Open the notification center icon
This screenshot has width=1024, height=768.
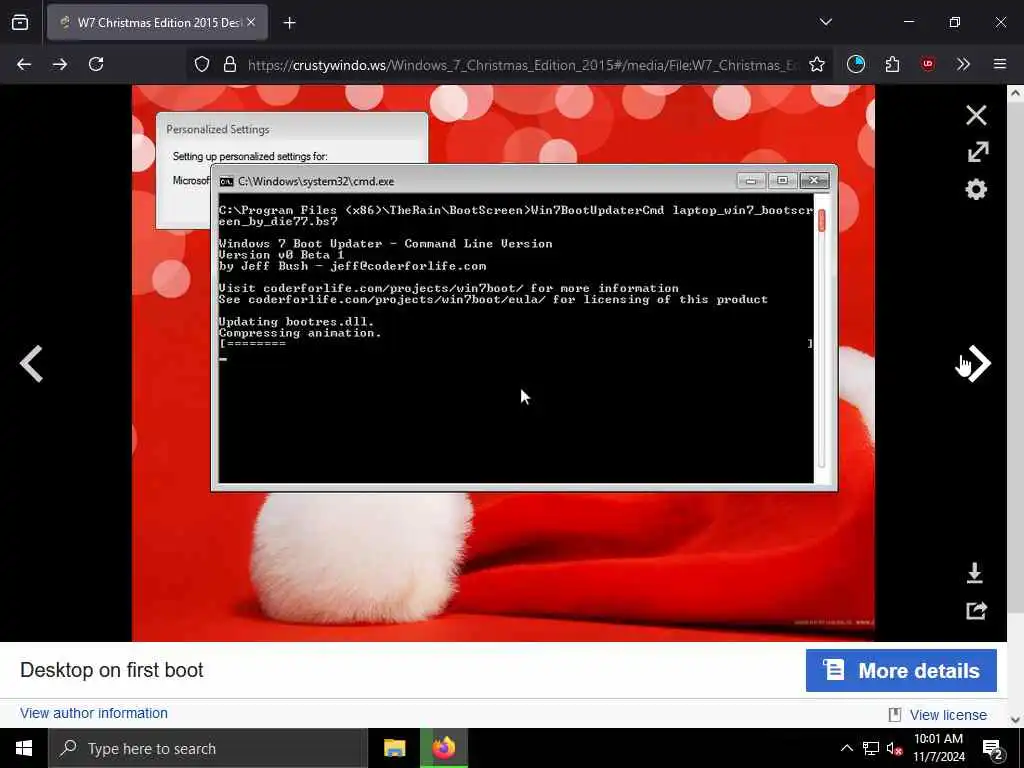pyautogui.click(x=992, y=749)
